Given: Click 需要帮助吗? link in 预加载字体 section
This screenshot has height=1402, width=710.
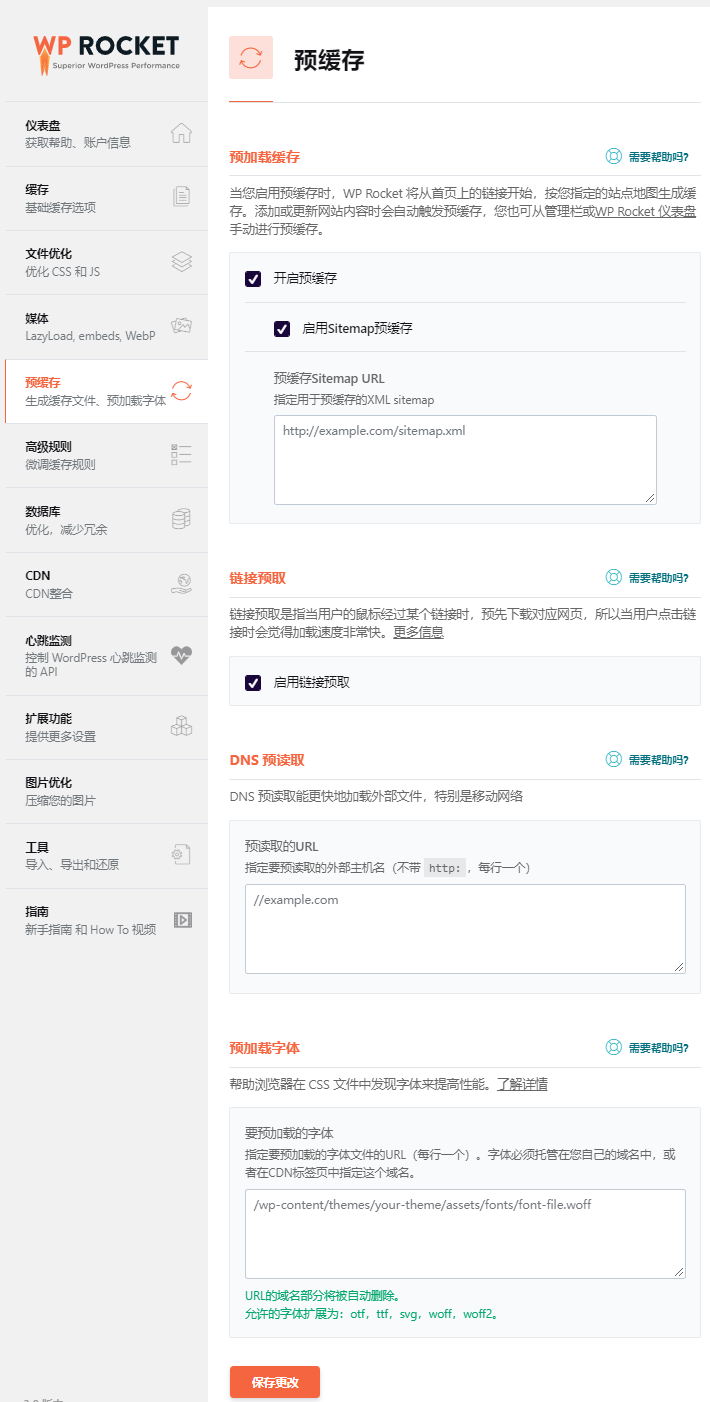Looking at the screenshot, I should (658, 1047).
